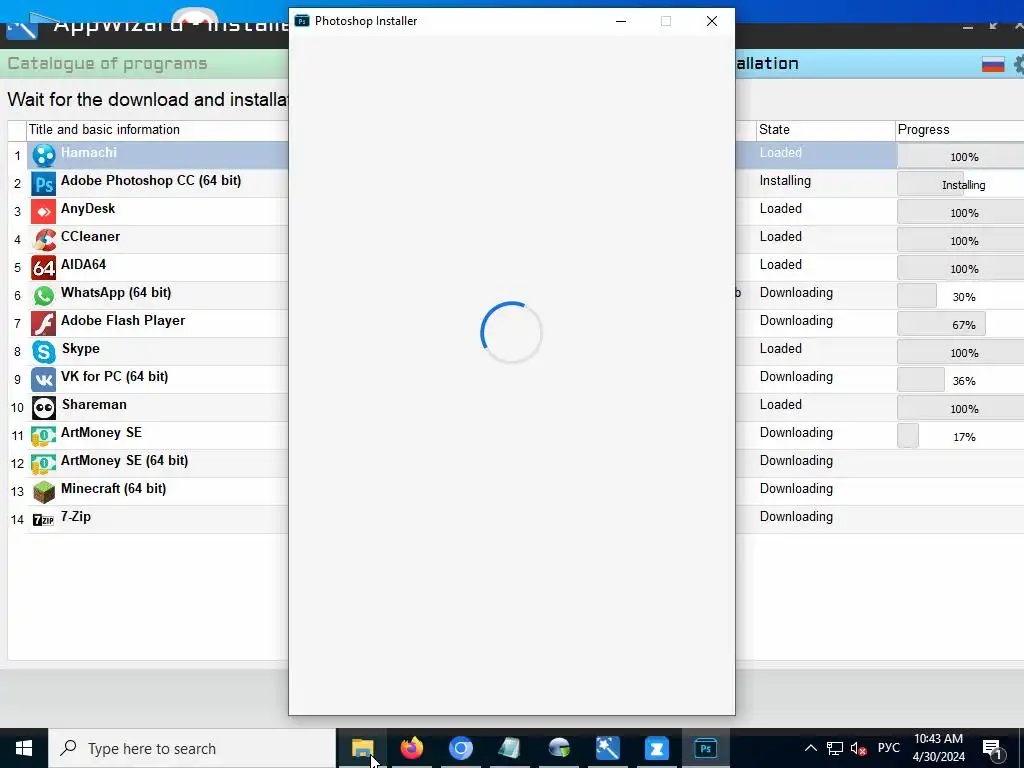1024x768 pixels.
Task: Switch language with the Russian flag icon
Action: pos(993,64)
